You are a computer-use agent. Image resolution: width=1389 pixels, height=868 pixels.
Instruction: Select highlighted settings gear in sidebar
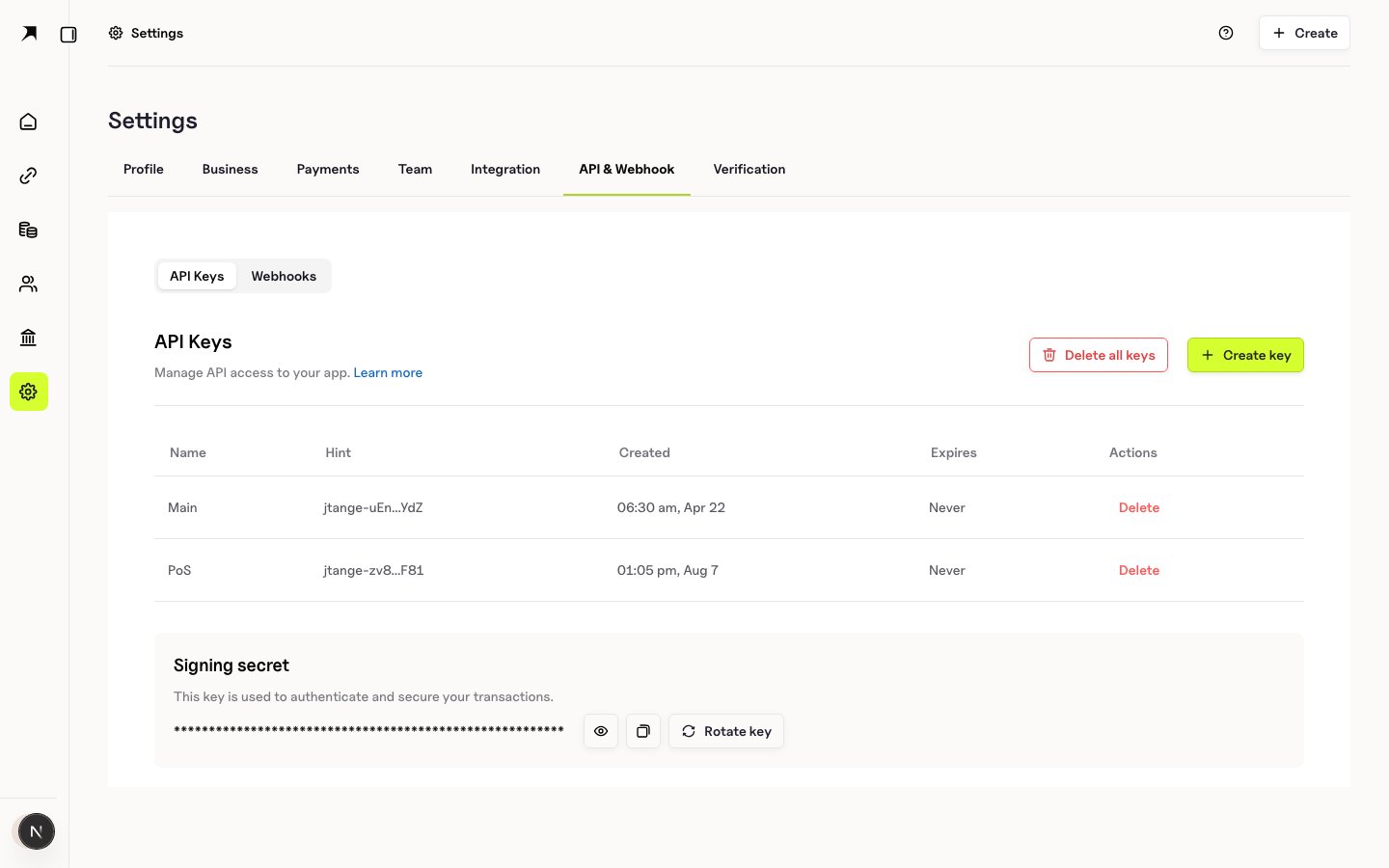click(x=29, y=392)
